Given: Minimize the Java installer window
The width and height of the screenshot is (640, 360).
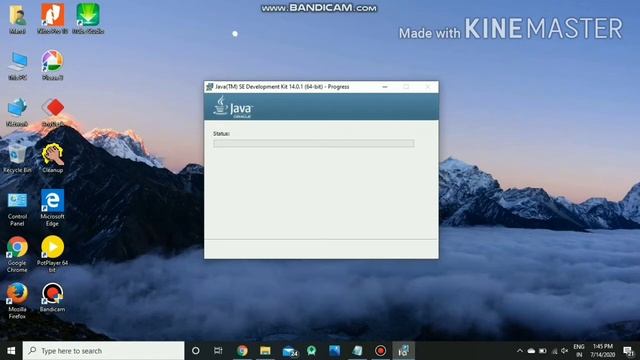Looking at the screenshot, I should click(384, 87).
